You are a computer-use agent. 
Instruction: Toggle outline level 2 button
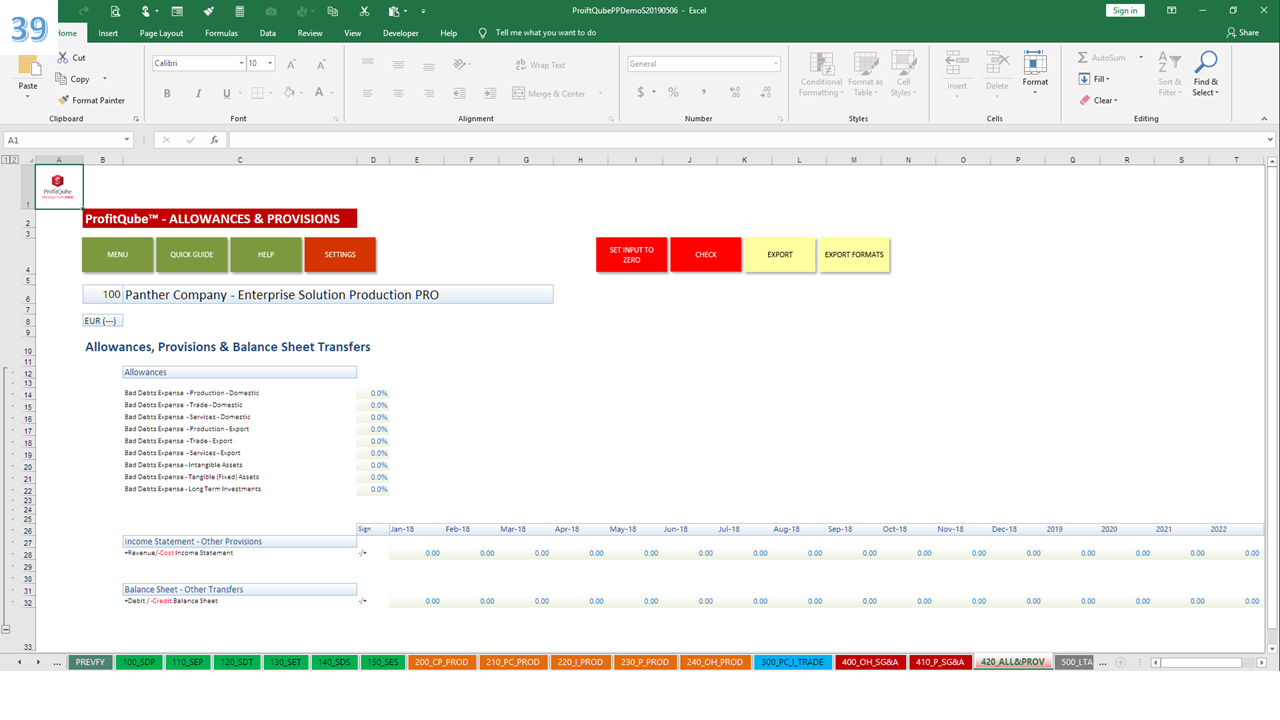14,160
